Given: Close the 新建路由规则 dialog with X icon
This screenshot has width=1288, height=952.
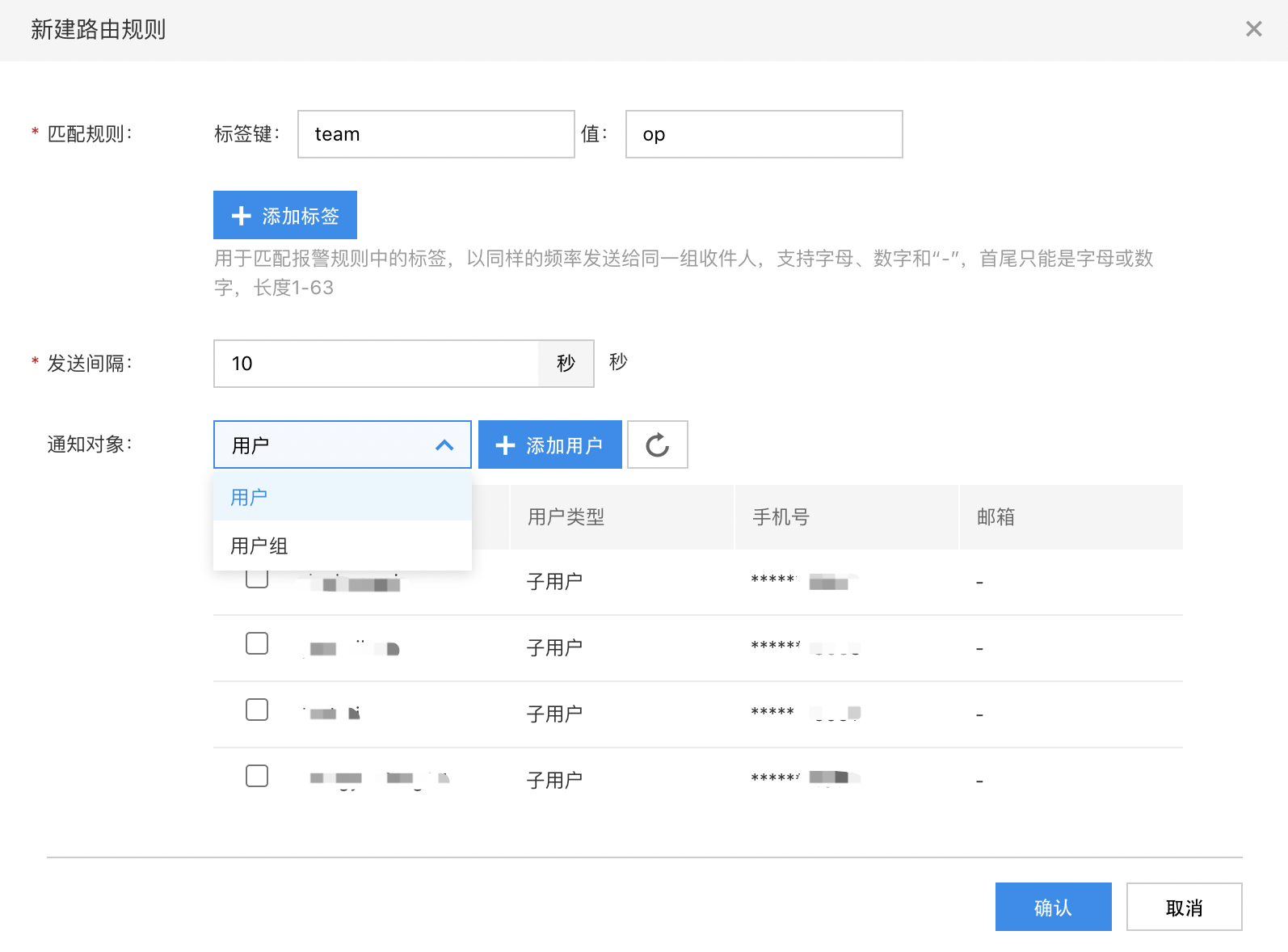Looking at the screenshot, I should coord(1253,29).
